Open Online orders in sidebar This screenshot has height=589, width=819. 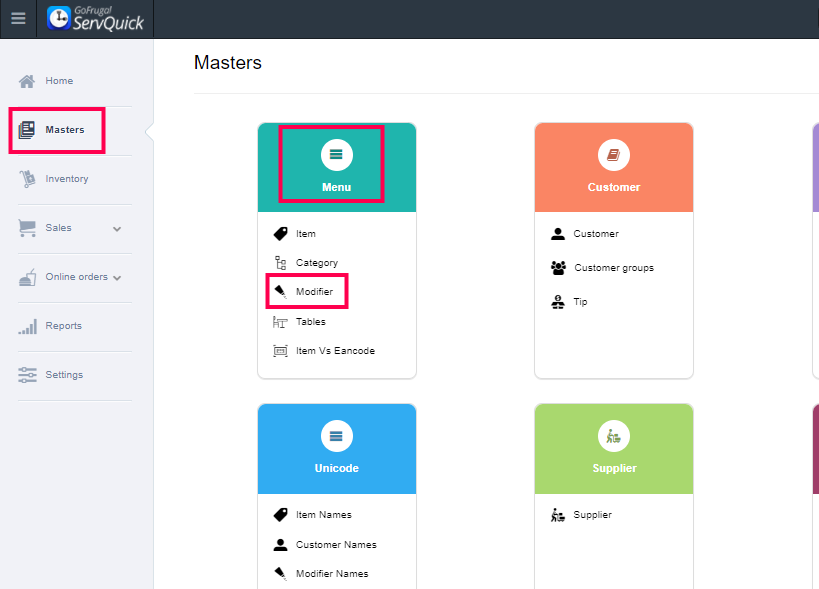(77, 277)
